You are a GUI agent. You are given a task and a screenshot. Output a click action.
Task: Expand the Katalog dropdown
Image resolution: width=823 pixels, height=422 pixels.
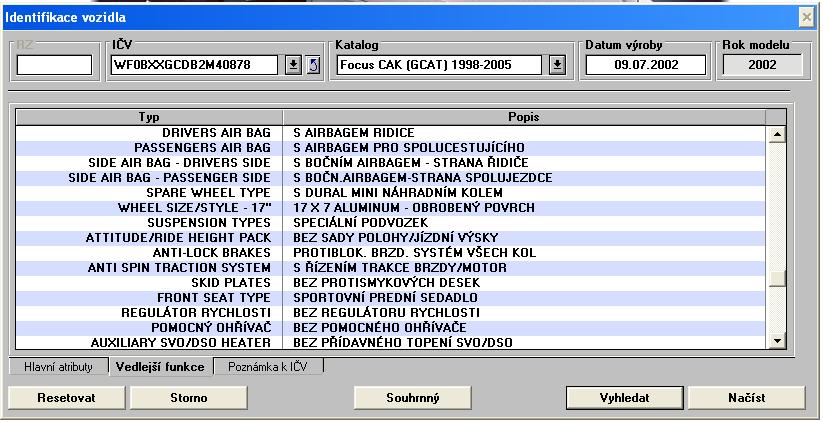[558, 65]
